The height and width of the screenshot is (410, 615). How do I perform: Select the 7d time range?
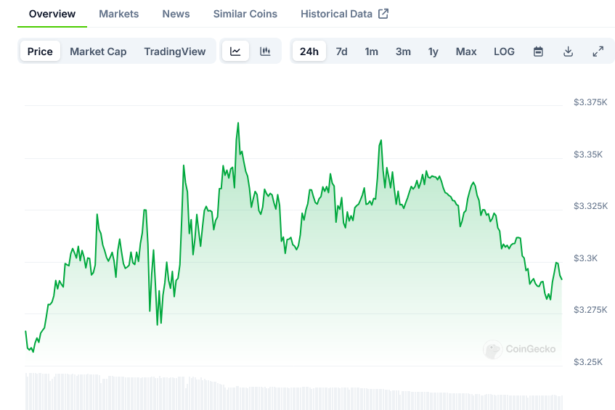341,51
